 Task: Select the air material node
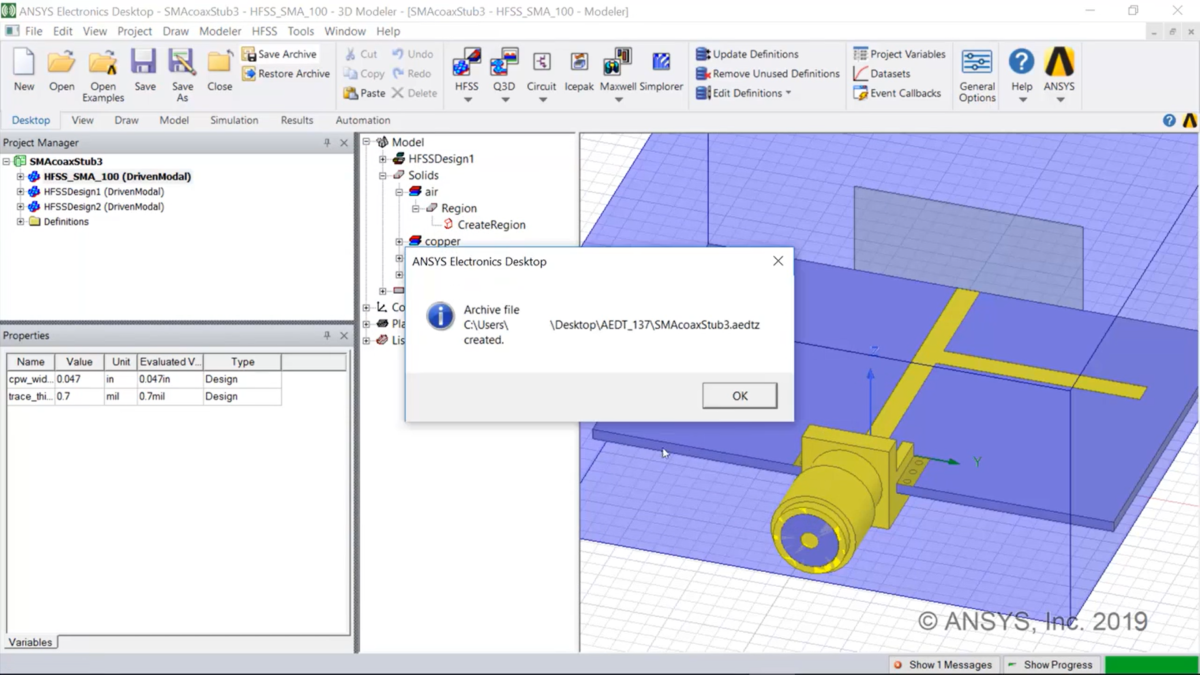click(431, 192)
